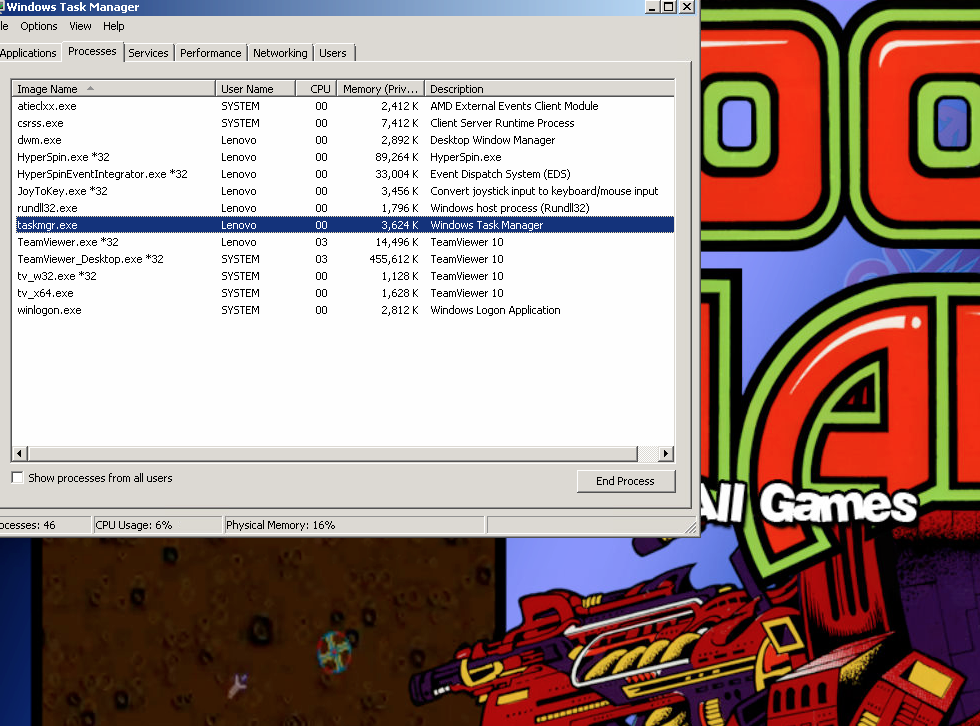This screenshot has height=726, width=980.
Task: Select the rundll32.exe process
Action: [x=344, y=208]
